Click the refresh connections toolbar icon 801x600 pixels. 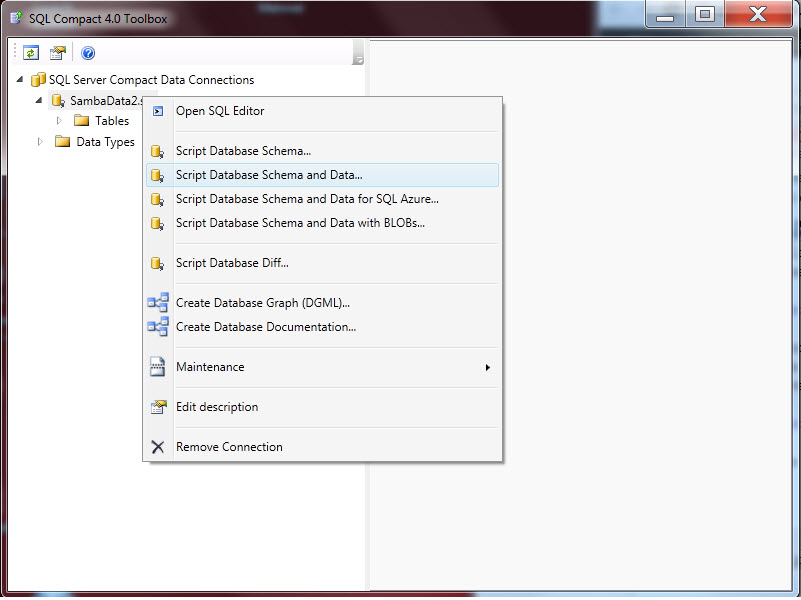click(32, 51)
